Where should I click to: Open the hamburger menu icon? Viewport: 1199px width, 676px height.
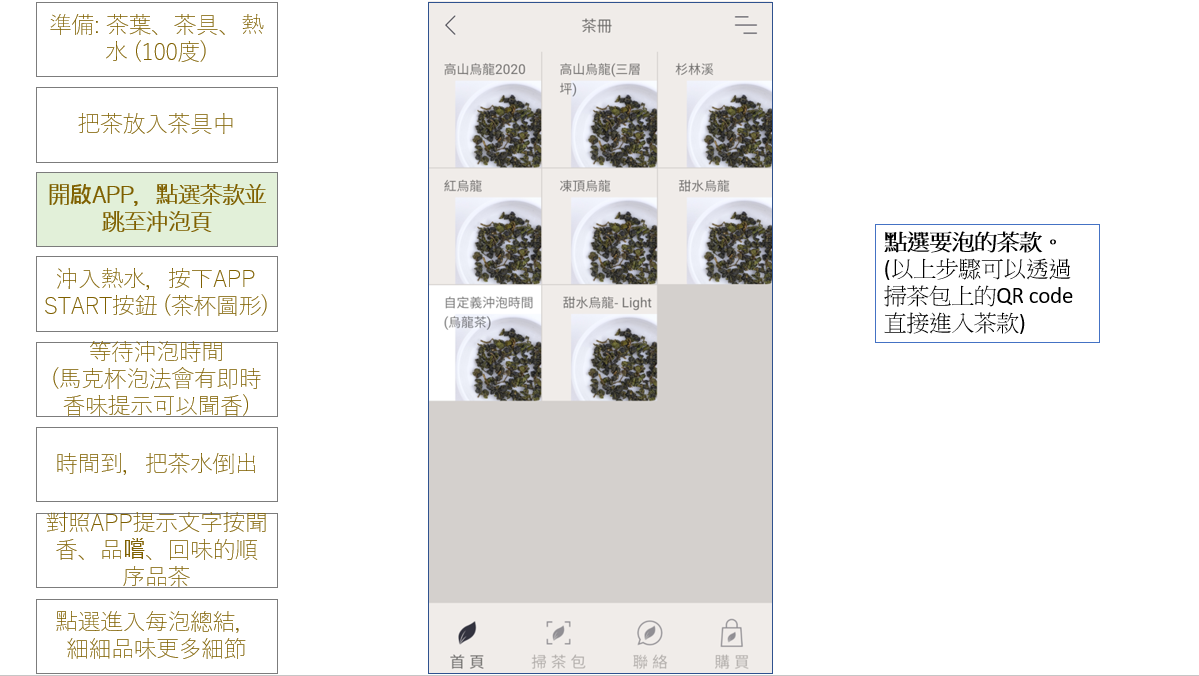pos(746,25)
